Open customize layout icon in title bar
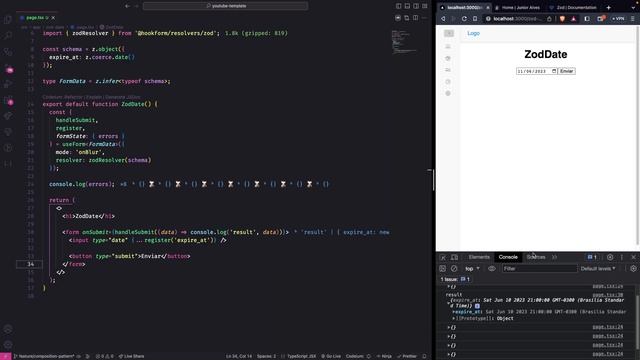 click(x=425, y=6)
